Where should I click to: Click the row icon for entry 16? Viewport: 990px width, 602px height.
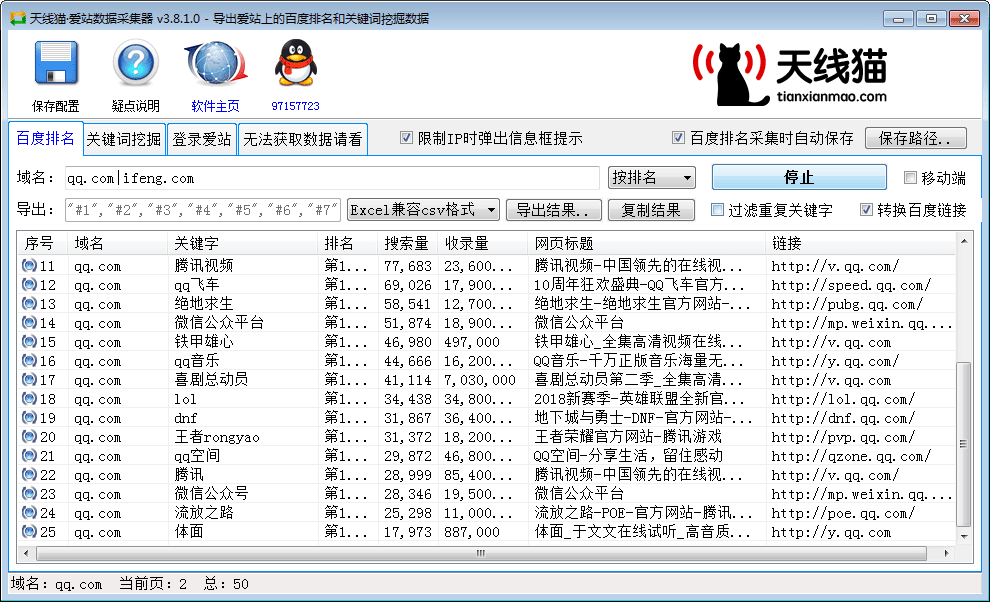point(29,361)
